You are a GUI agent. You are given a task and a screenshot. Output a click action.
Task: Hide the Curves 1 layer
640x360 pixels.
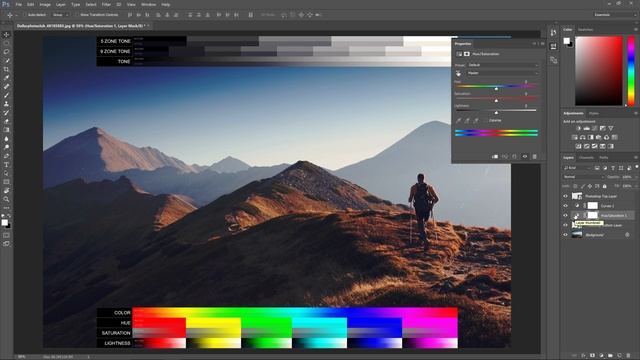(x=566, y=206)
